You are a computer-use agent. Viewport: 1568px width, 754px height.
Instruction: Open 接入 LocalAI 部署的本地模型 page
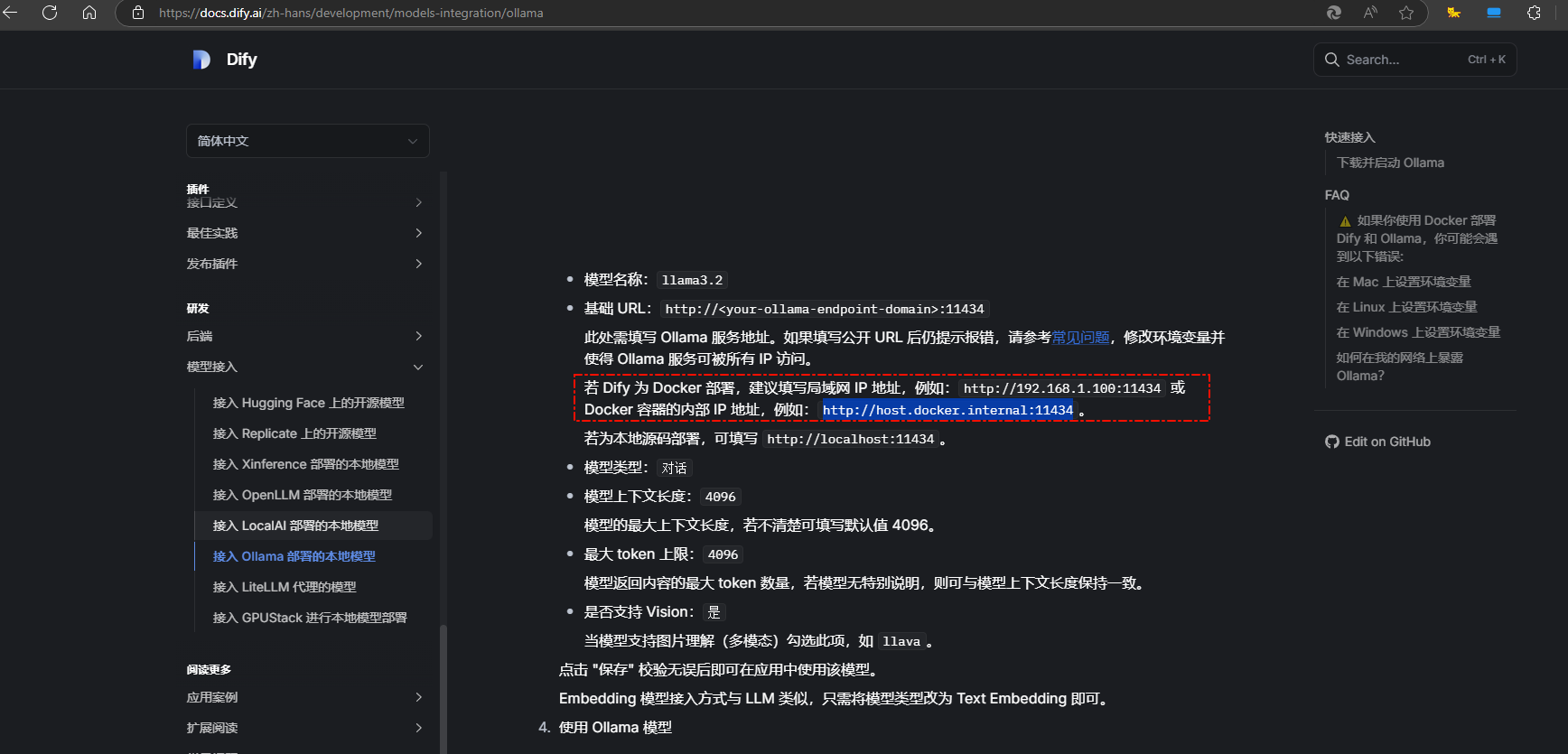313,526
